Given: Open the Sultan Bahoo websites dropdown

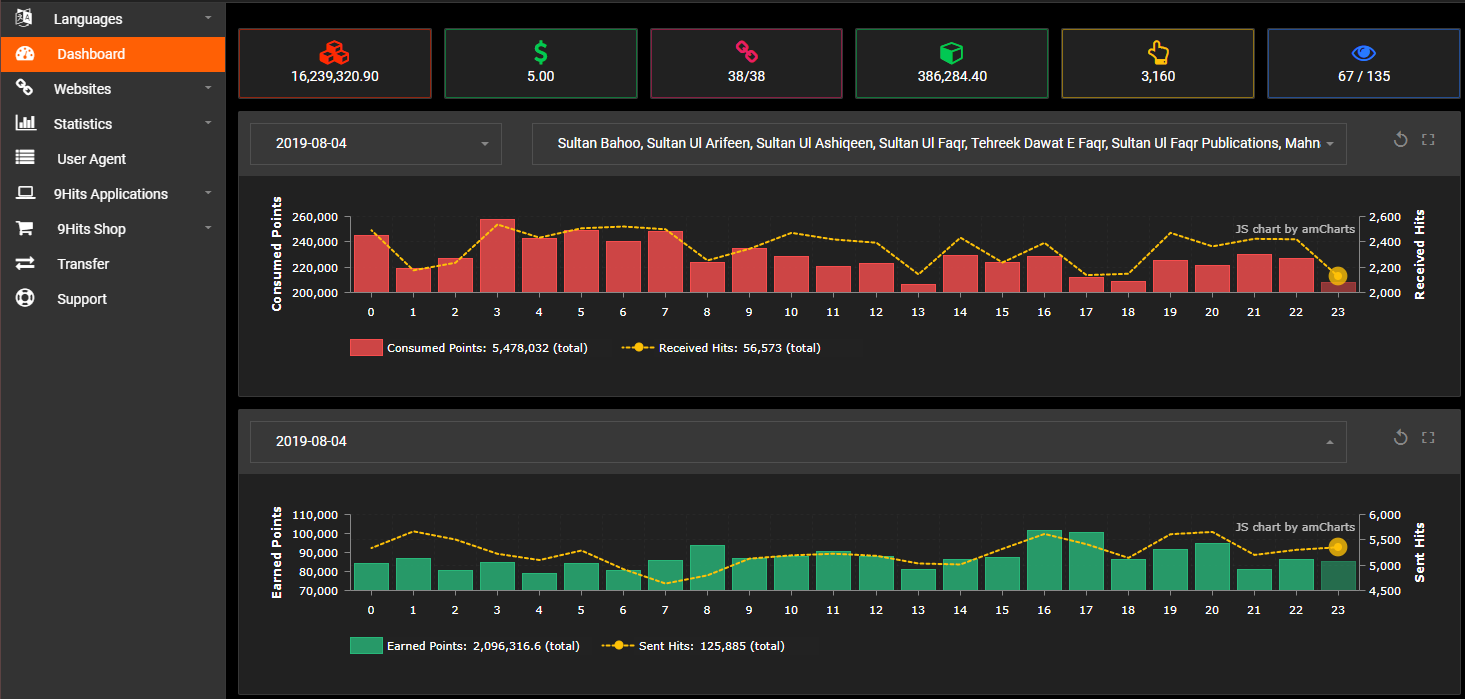Looking at the screenshot, I should click(x=938, y=144).
